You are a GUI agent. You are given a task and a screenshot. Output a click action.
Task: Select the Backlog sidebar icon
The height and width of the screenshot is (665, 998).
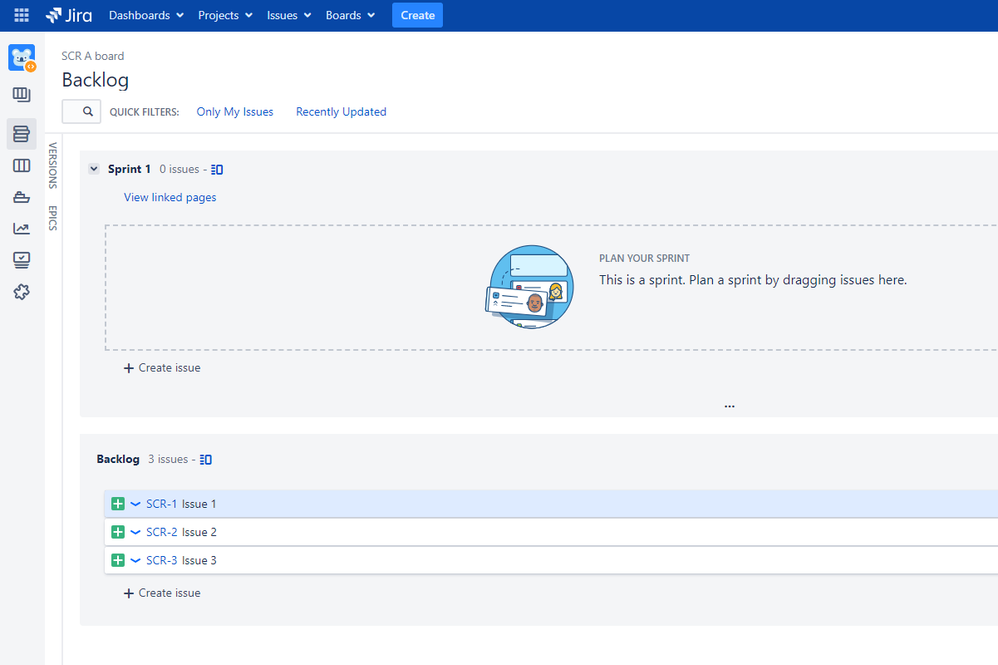22,134
